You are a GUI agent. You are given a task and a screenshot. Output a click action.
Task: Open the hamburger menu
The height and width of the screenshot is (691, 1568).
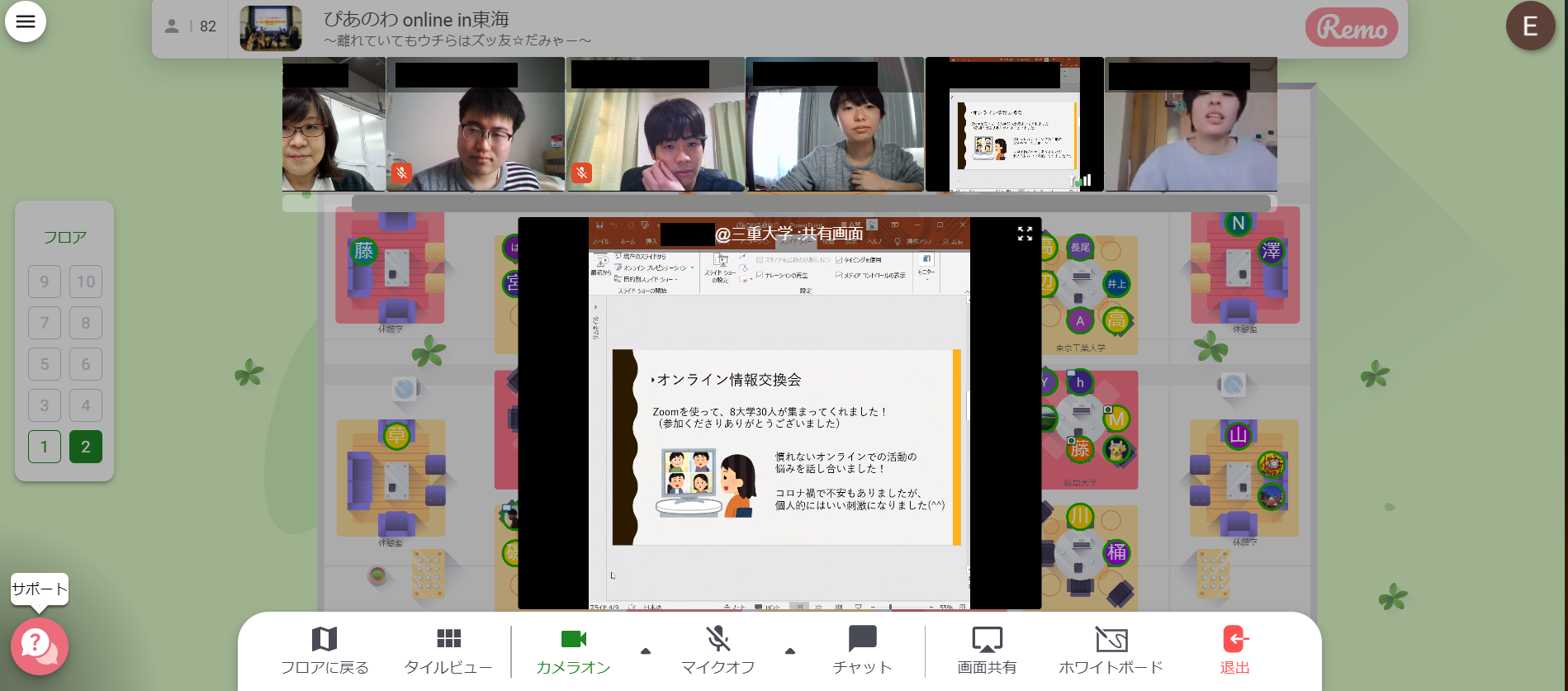click(26, 21)
